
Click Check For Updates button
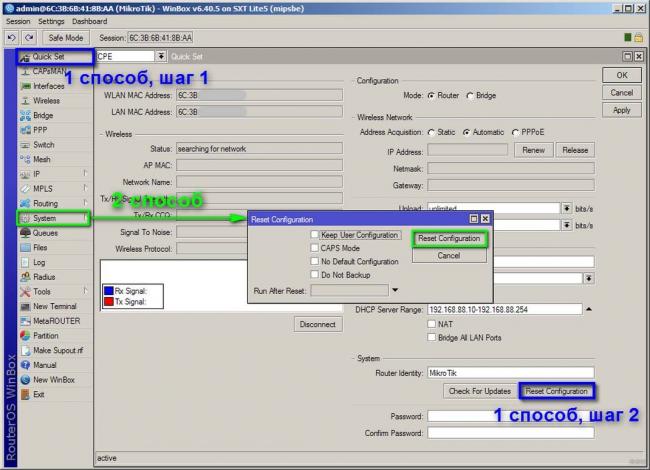tap(480, 391)
